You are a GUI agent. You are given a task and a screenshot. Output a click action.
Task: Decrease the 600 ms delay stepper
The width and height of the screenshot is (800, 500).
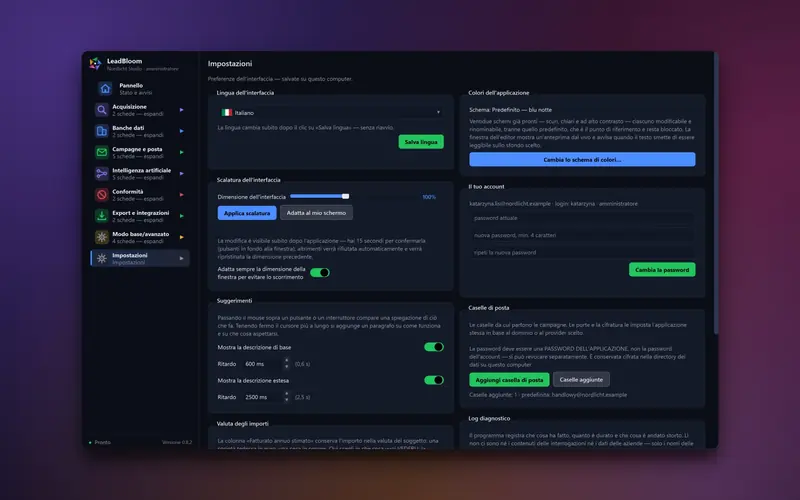tap(286, 367)
